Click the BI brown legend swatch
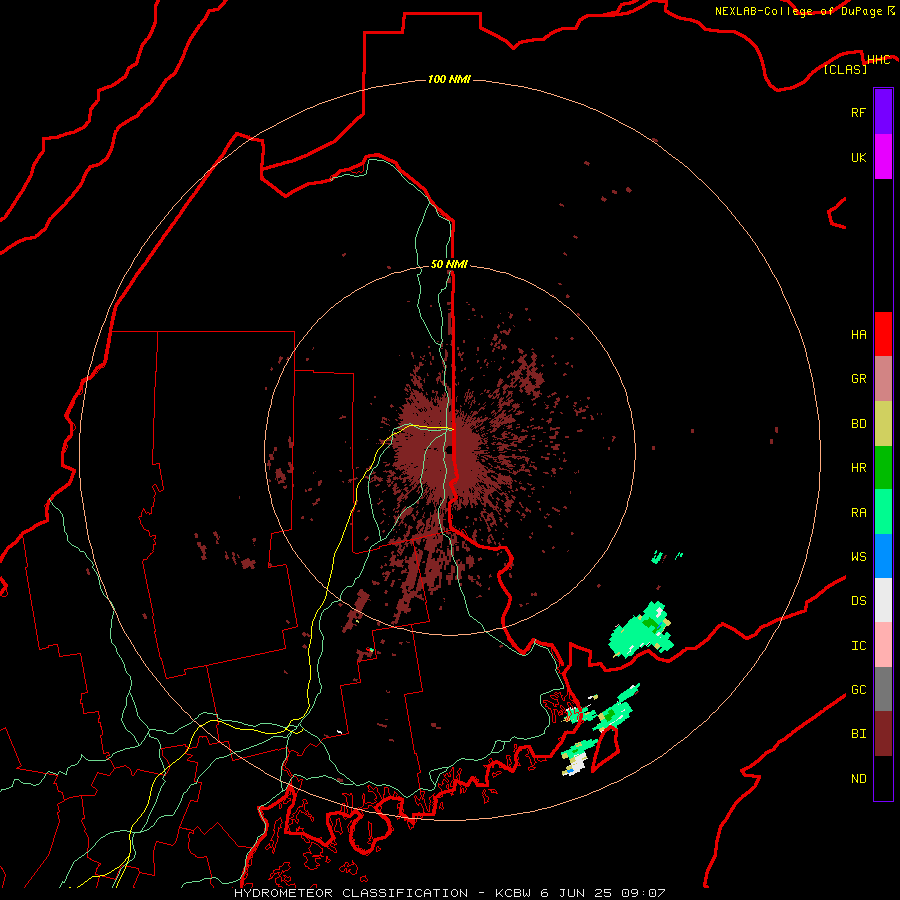 (x=883, y=734)
